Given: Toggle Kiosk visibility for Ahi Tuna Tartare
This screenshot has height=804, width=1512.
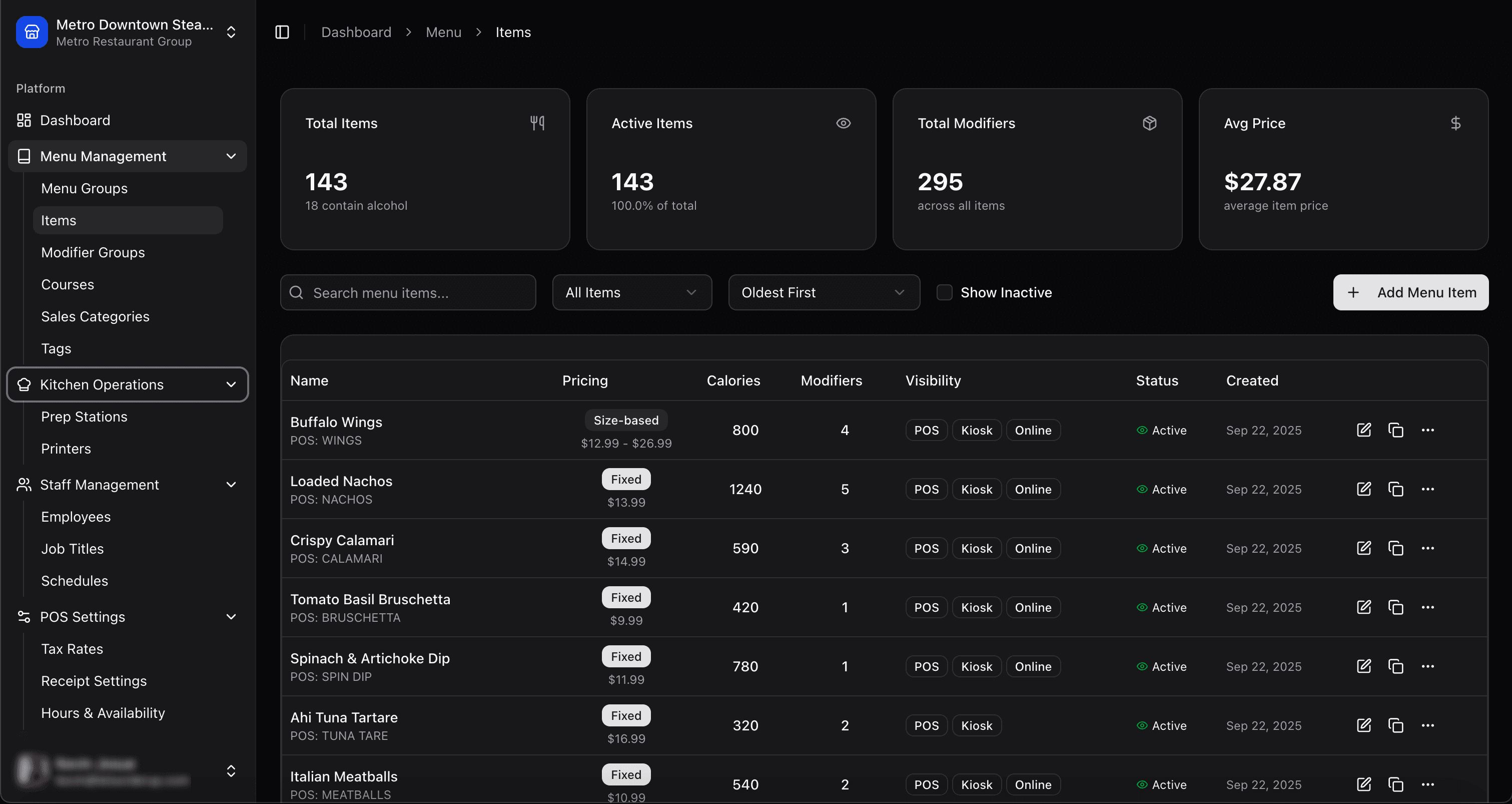Looking at the screenshot, I should [976, 725].
